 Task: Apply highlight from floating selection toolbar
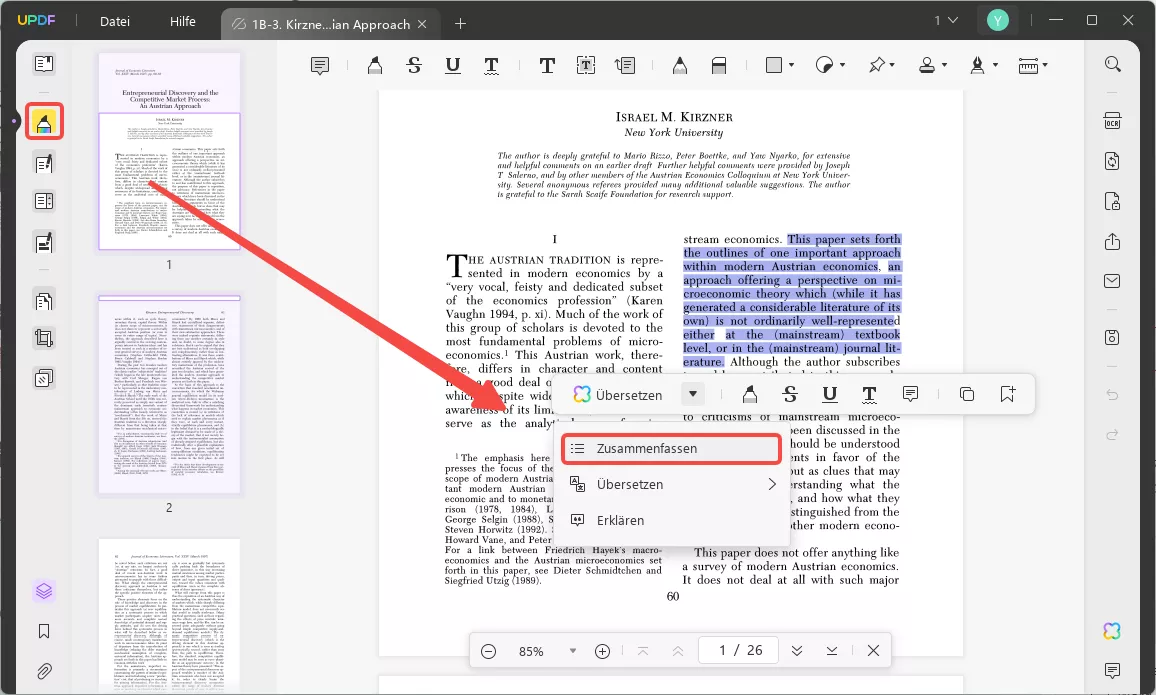point(750,394)
